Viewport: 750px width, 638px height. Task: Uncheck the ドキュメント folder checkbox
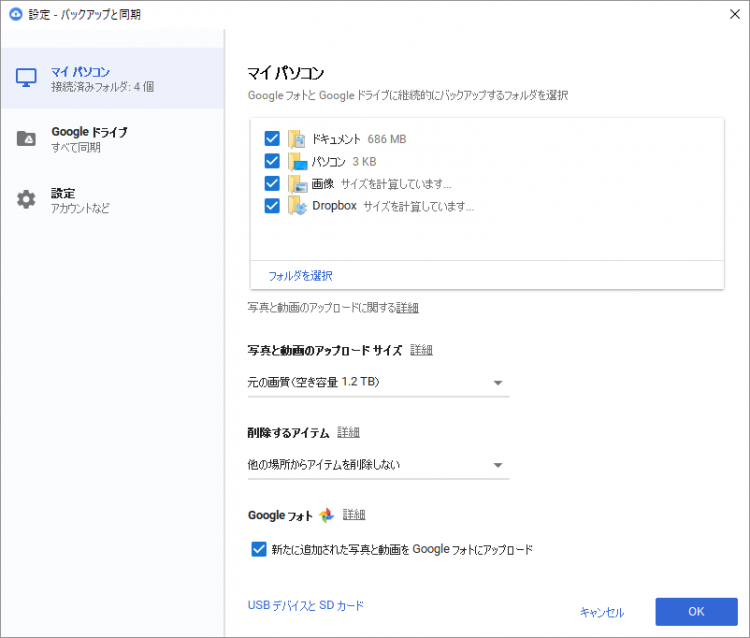coord(272,139)
